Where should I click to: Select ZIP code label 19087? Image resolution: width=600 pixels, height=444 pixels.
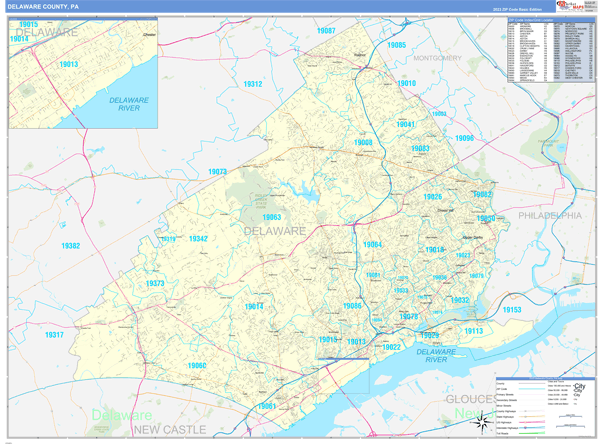click(x=326, y=31)
